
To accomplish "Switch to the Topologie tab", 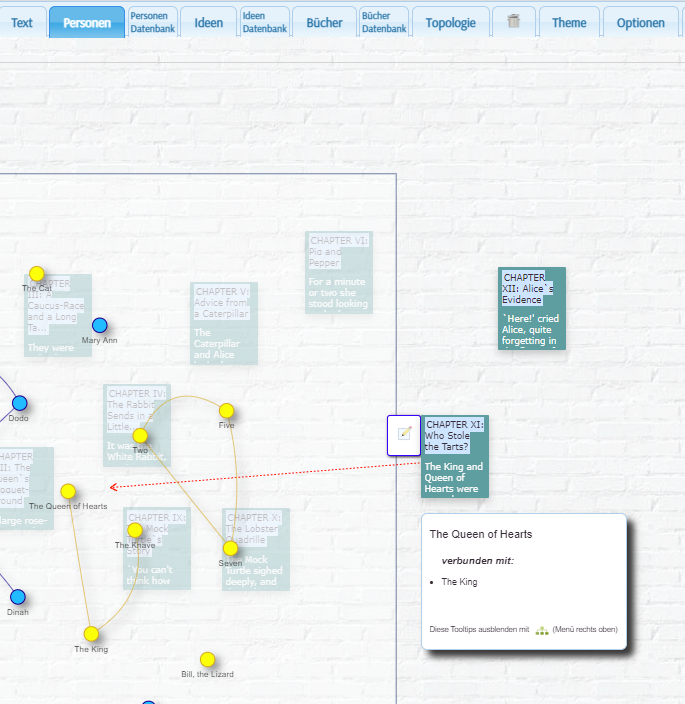I will click(x=450, y=22).
